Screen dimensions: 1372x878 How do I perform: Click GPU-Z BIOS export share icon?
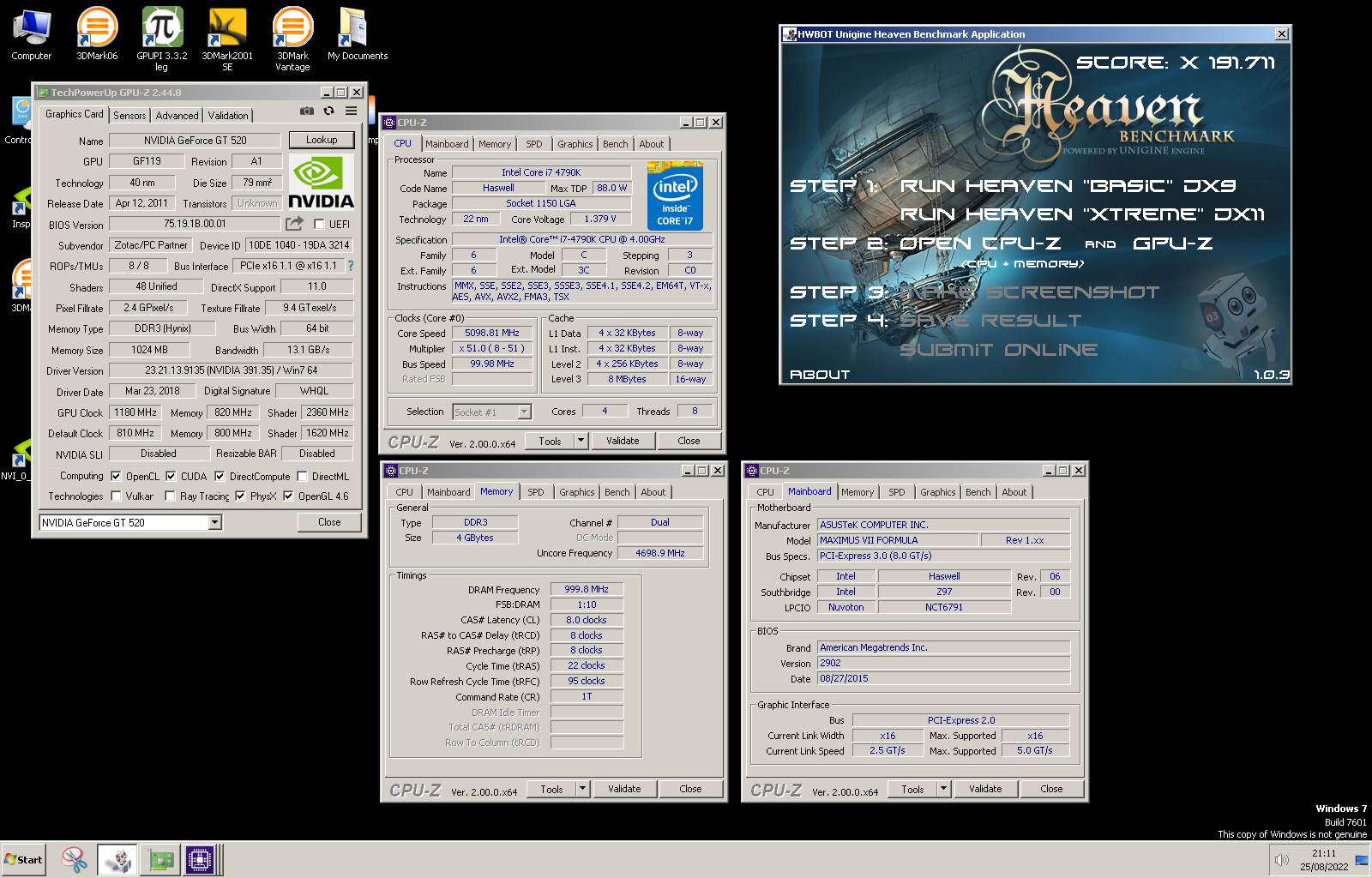pos(294,224)
